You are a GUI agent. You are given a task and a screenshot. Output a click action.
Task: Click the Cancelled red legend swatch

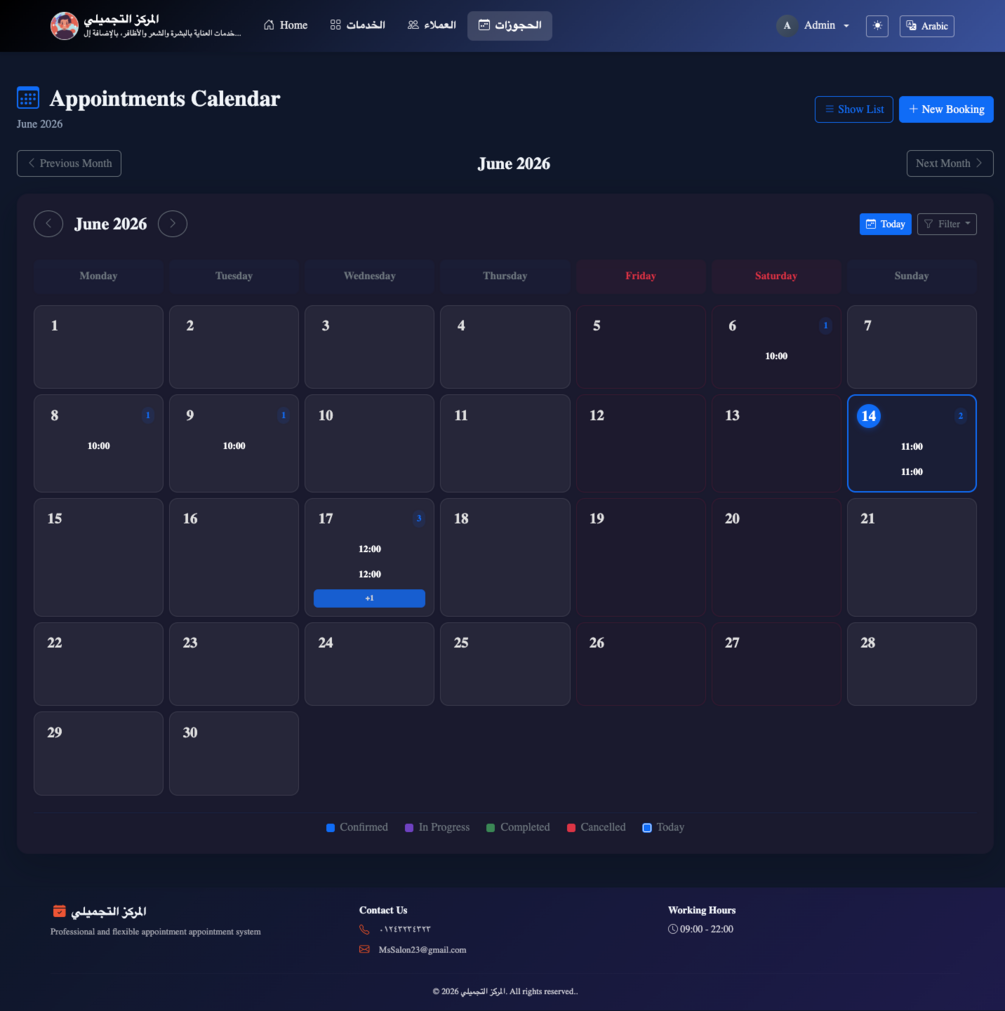pyautogui.click(x=571, y=828)
